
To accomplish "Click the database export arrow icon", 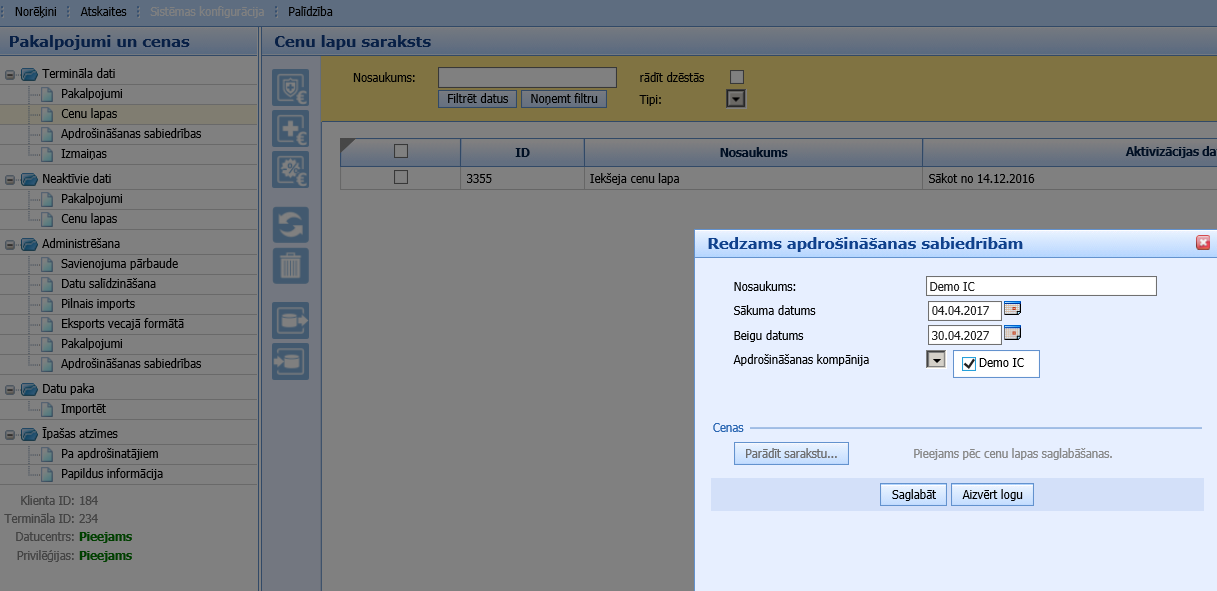I will point(291,320).
